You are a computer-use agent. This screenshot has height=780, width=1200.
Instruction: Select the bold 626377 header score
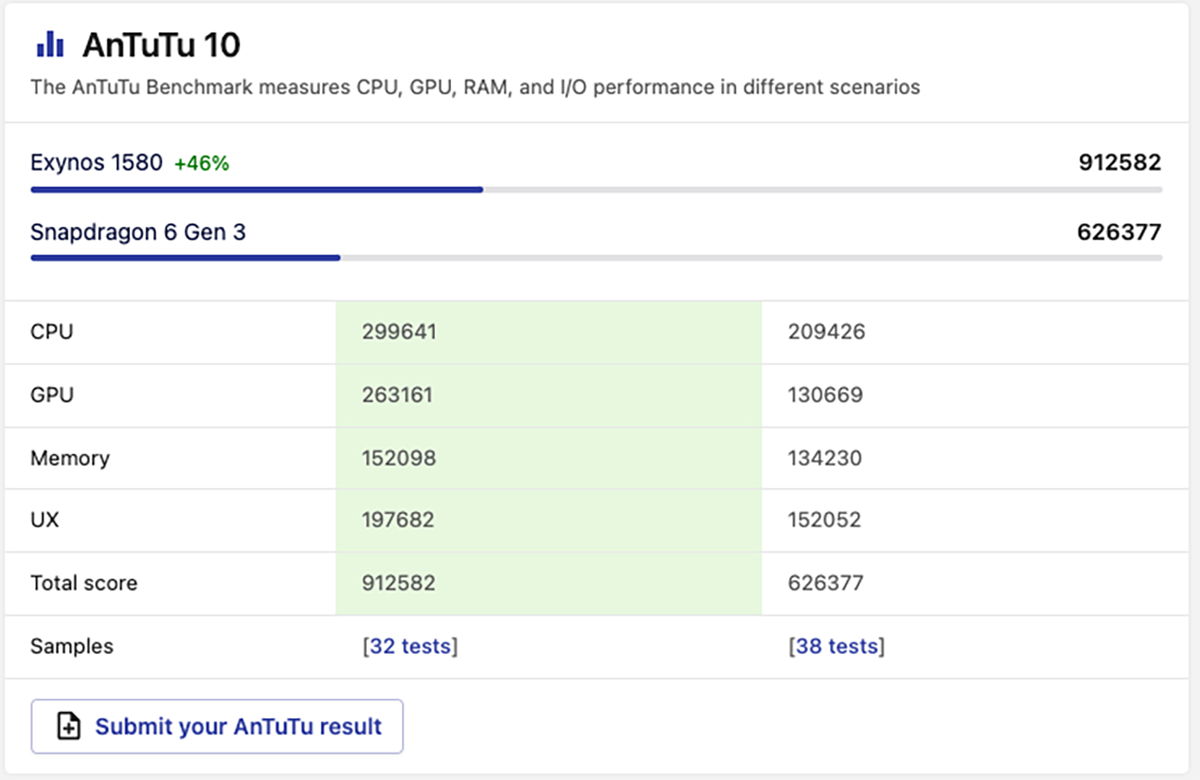pos(1119,233)
